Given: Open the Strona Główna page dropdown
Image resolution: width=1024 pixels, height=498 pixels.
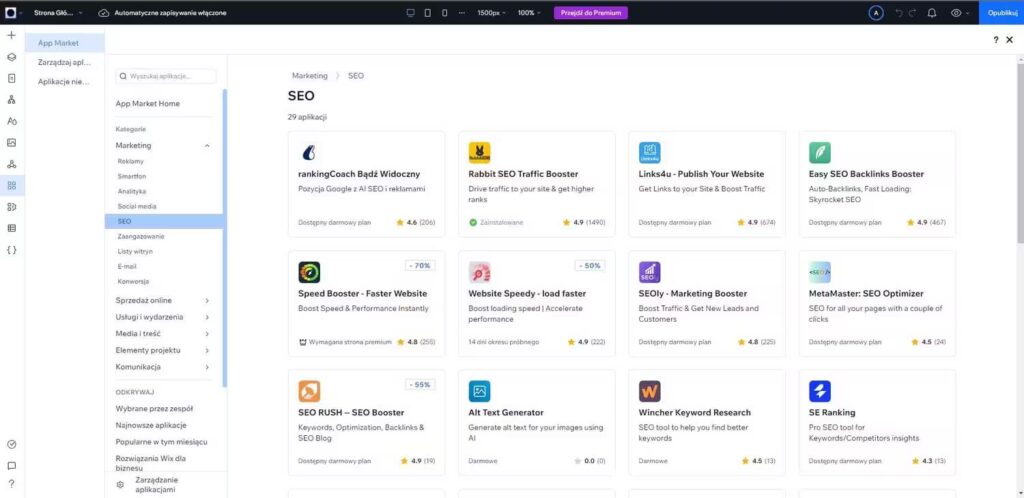Looking at the screenshot, I should point(58,12).
